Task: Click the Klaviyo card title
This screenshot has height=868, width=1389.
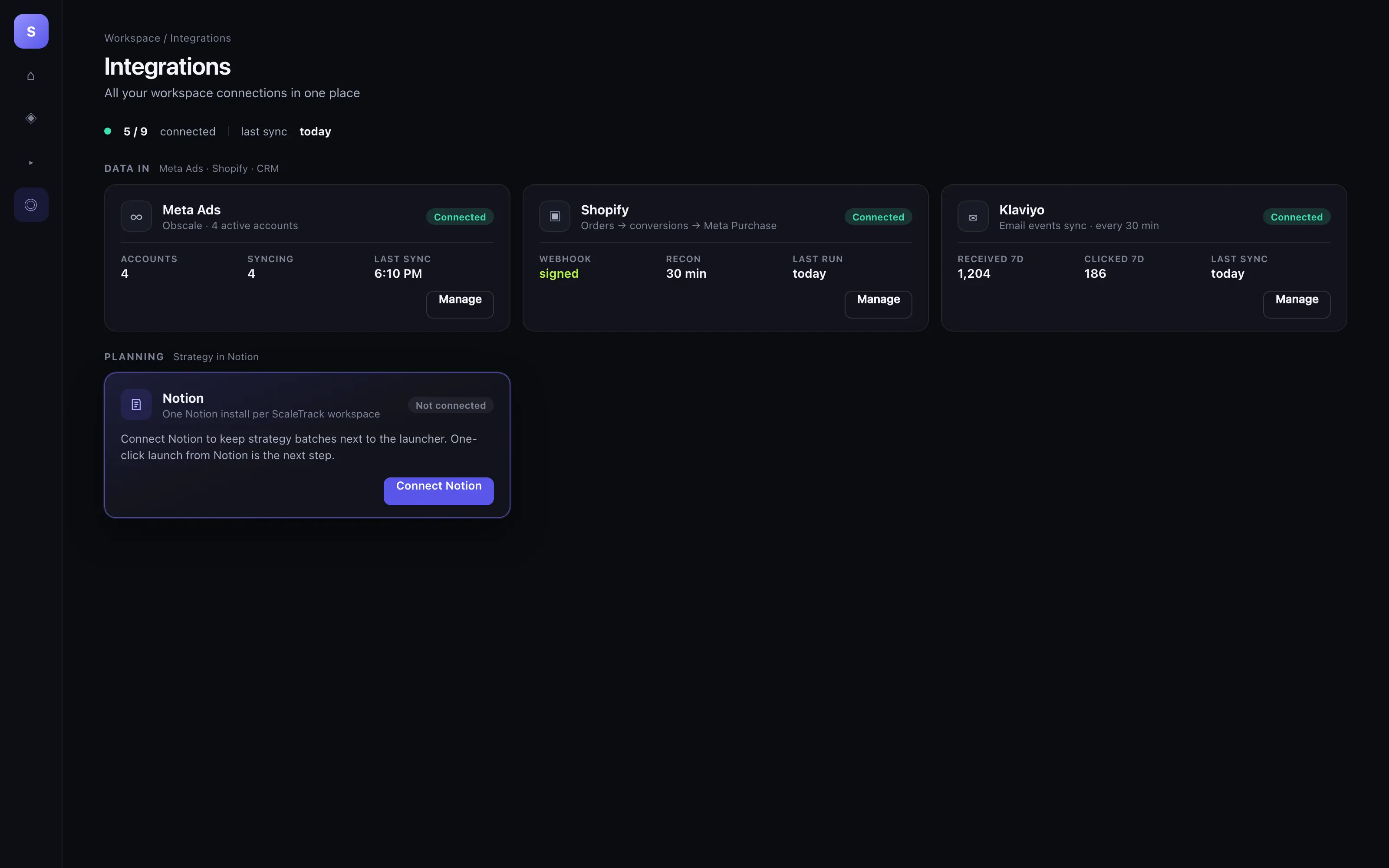Action: 1022,210
